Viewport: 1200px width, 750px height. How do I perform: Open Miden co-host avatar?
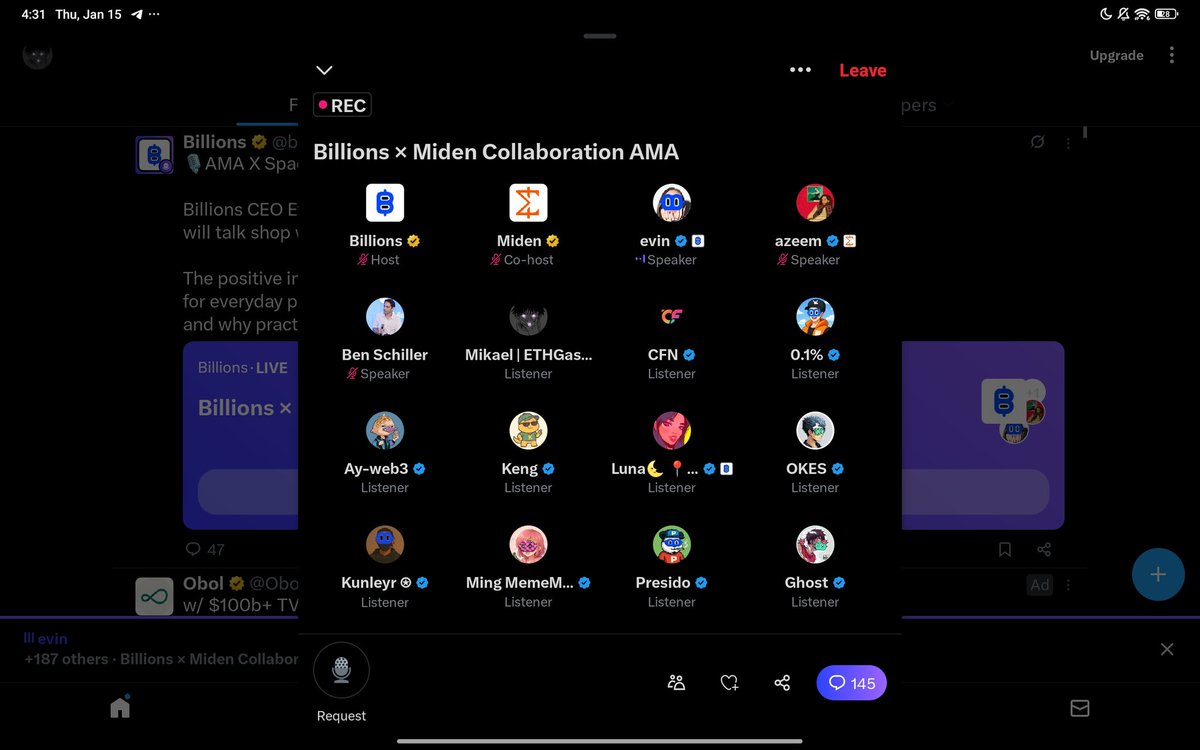(528, 203)
